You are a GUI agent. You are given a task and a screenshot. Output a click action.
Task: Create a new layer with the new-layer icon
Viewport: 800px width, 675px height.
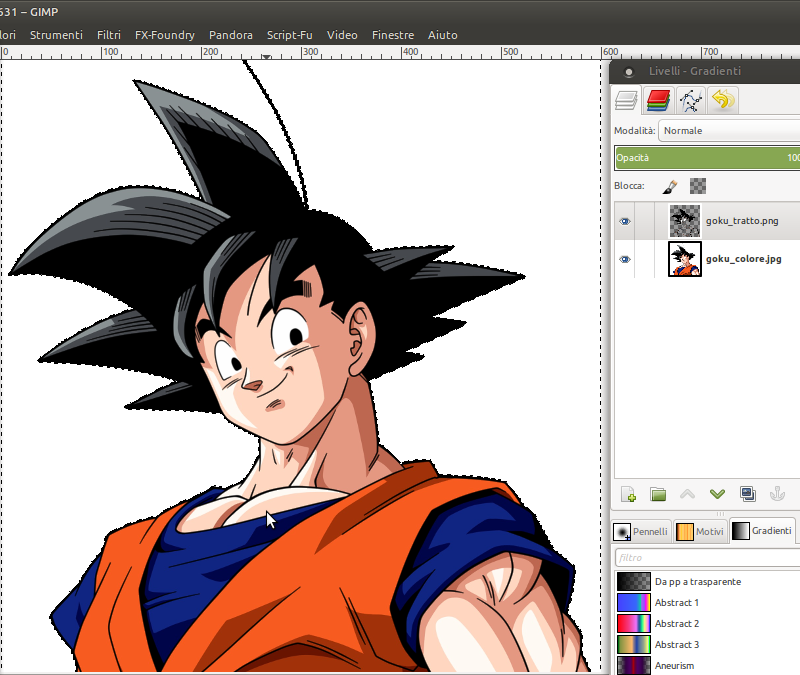click(629, 494)
